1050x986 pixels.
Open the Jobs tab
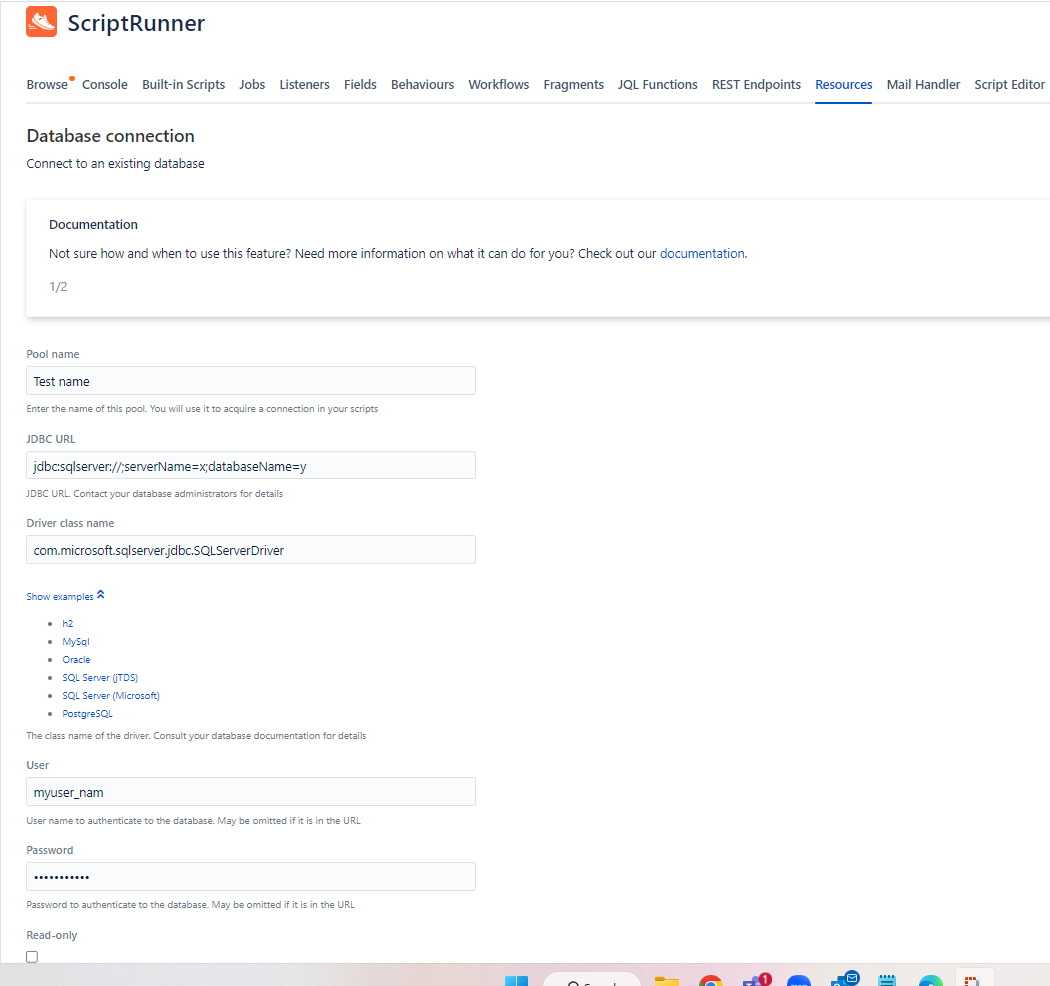point(252,84)
